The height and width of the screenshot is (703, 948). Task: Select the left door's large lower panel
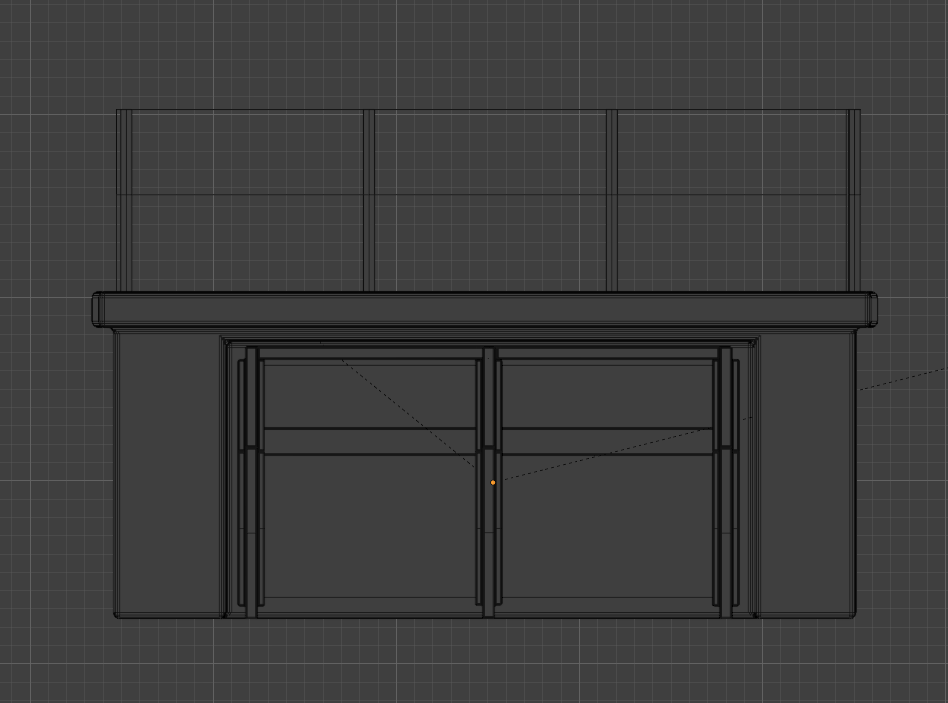tap(370, 526)
